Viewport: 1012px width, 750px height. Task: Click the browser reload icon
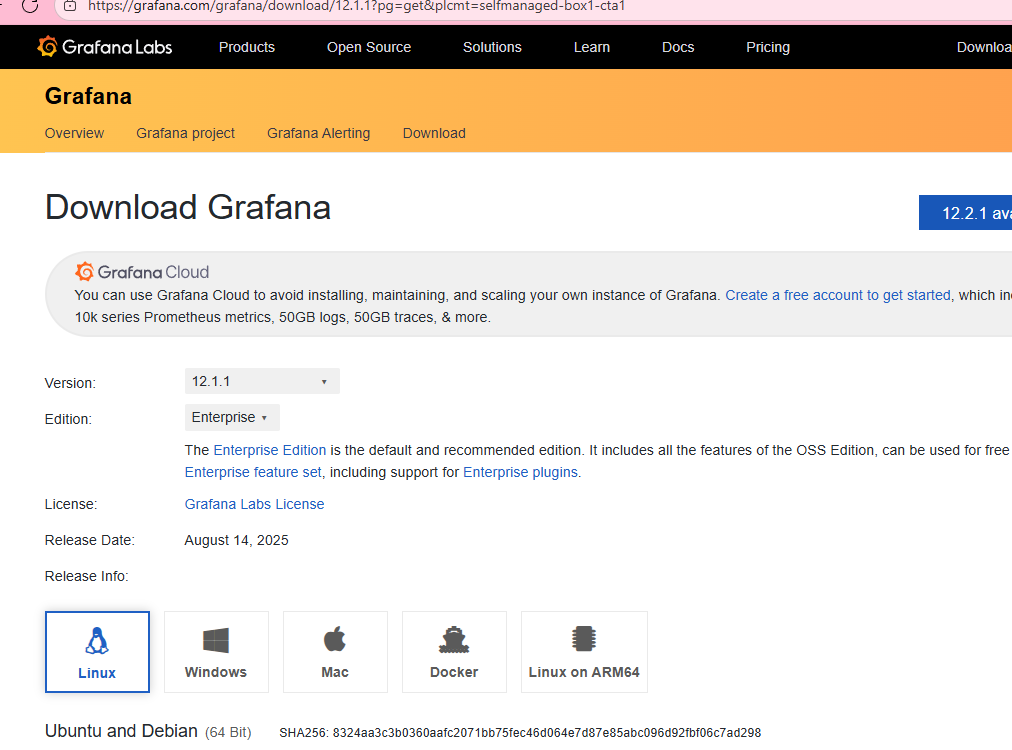click(30, 6)
